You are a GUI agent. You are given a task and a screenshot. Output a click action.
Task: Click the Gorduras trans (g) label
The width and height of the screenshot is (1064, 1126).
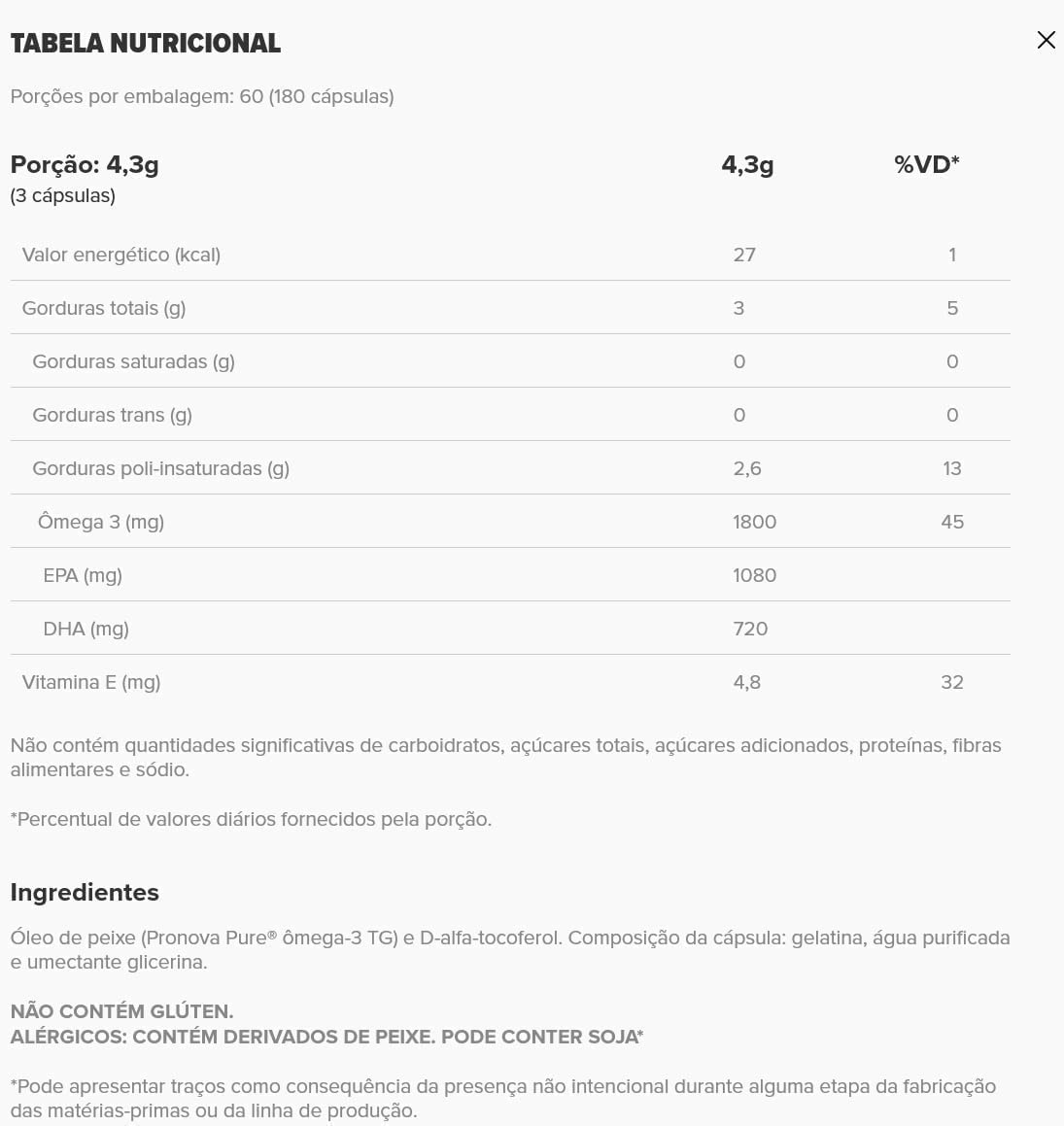point(112,415)
